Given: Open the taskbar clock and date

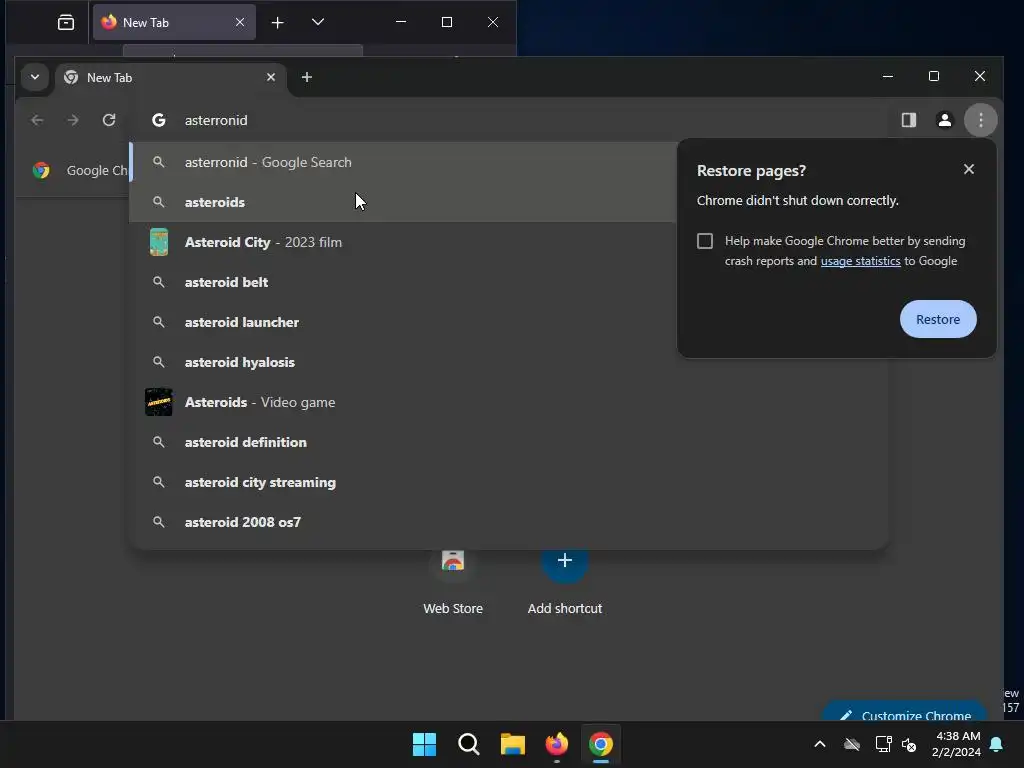Looking at the screenshot, I should click(957, 744).
